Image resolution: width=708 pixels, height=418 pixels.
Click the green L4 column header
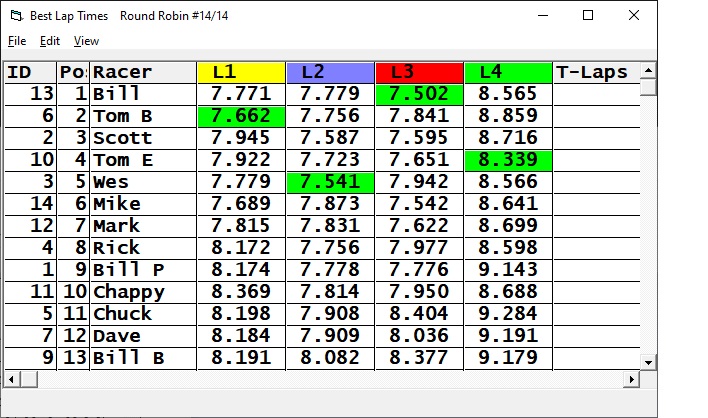tap(508, 72)
